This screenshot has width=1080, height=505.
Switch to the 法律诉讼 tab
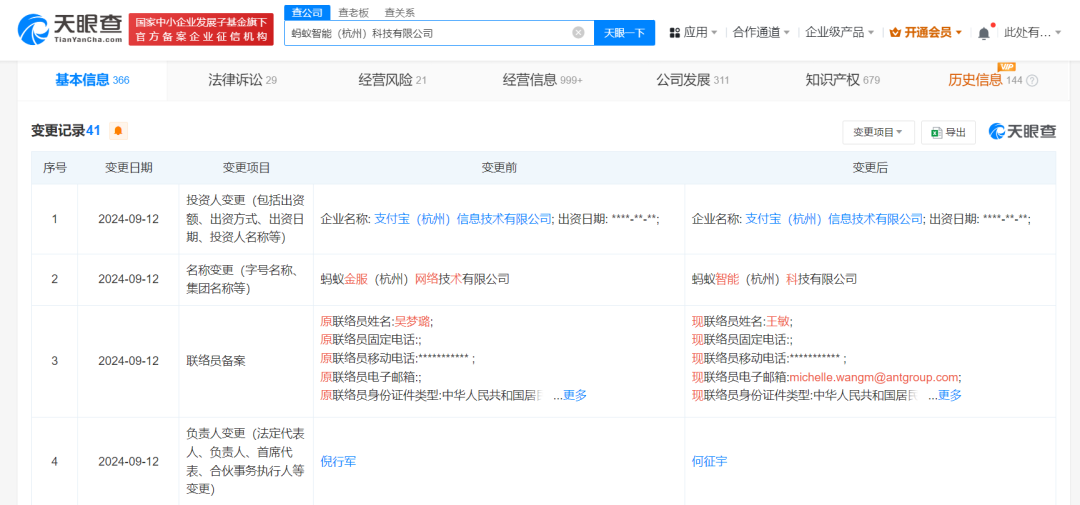tap(241, 80)
